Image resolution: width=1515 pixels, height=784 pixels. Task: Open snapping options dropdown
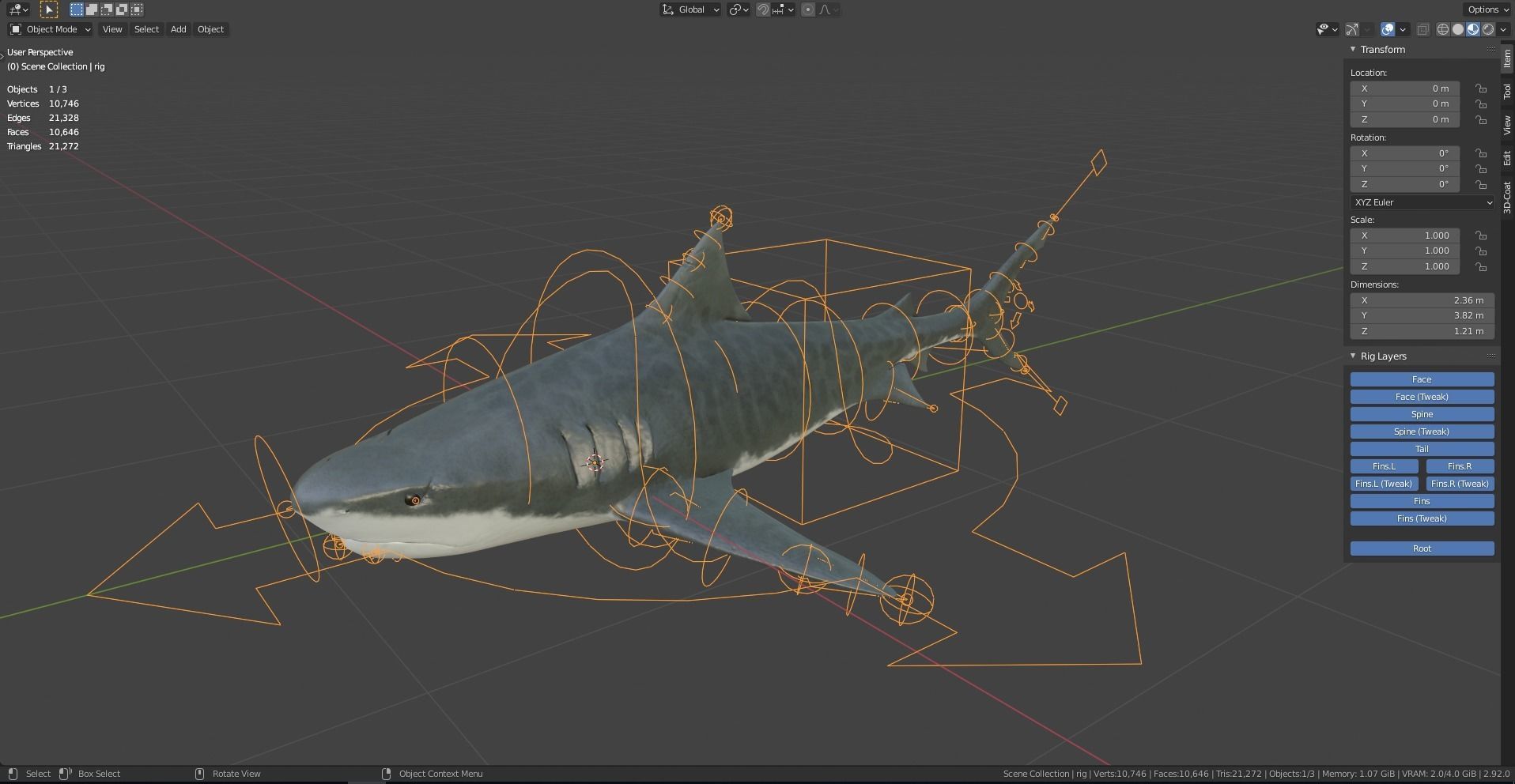coord(784,9)
